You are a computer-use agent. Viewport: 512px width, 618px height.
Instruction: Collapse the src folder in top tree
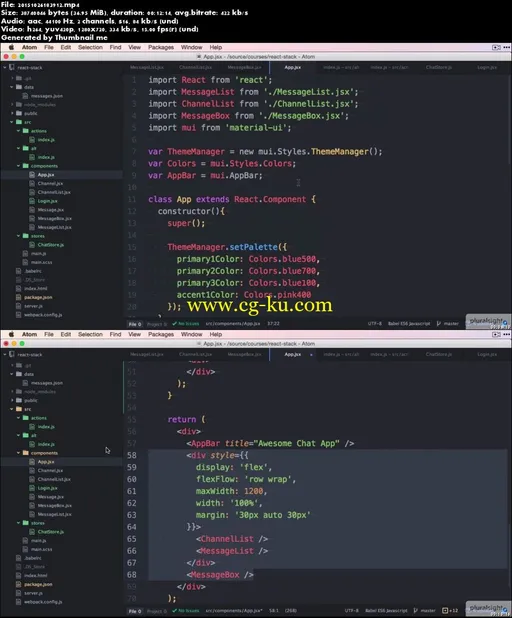[12, 122]
